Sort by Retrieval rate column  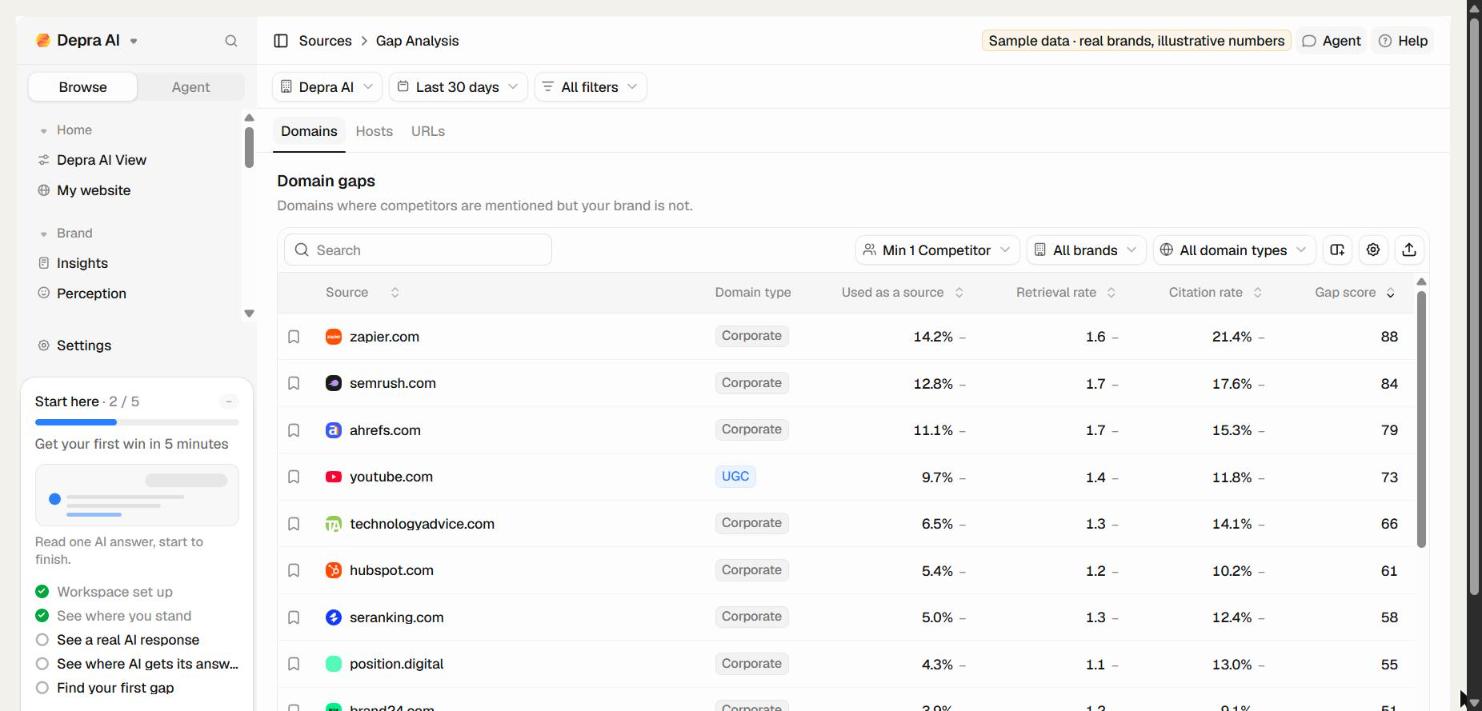pos(1065,293)
